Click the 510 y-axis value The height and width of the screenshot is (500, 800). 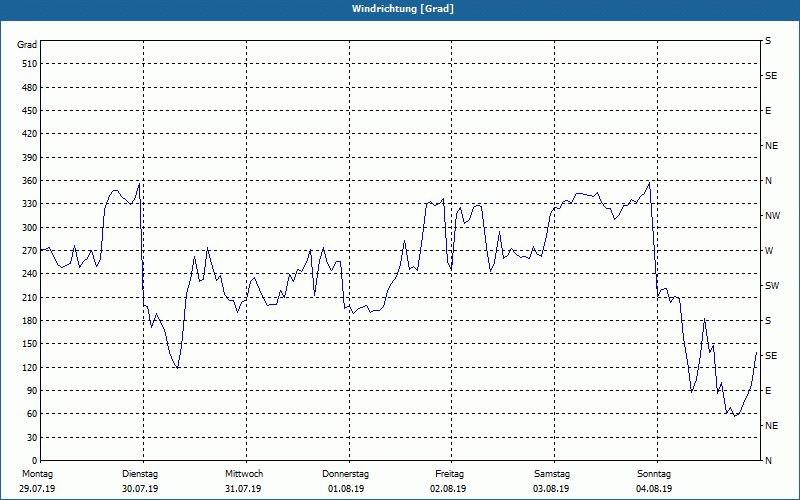pos(30,64)
